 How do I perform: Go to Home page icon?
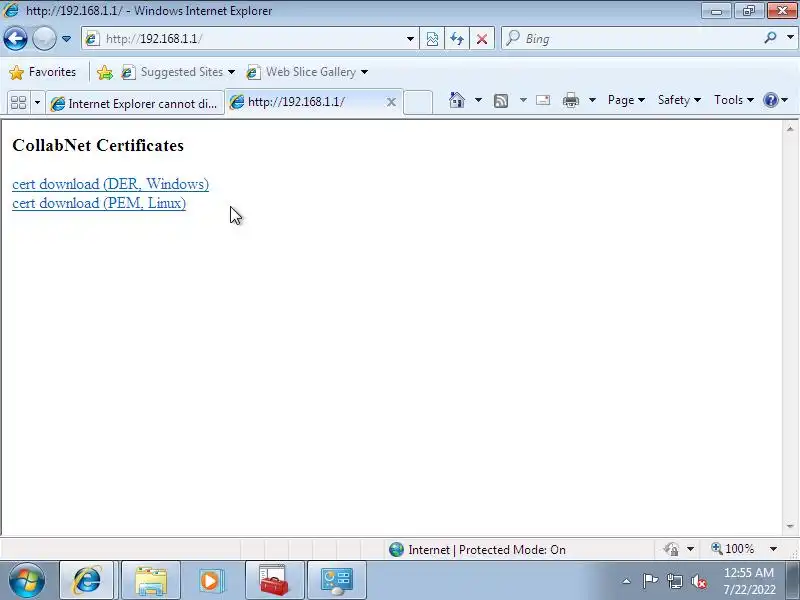[457, 100]
